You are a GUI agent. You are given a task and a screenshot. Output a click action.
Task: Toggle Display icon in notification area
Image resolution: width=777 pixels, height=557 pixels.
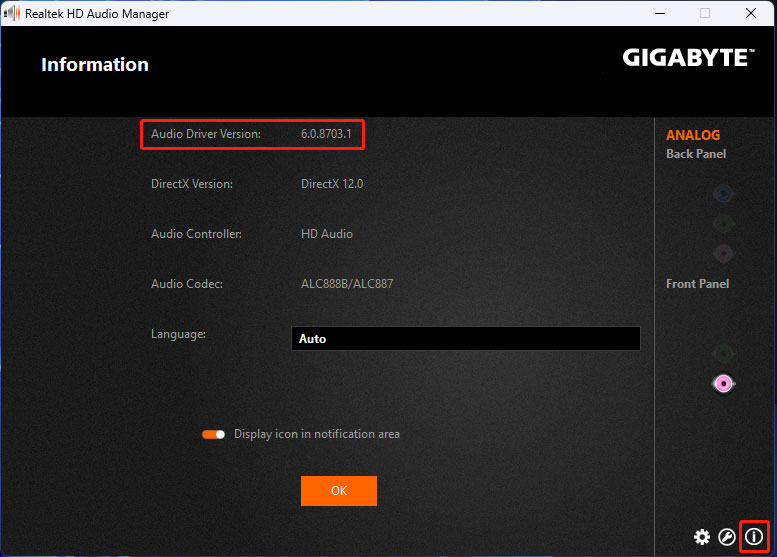pyautogui.click(x=214, y=435)
